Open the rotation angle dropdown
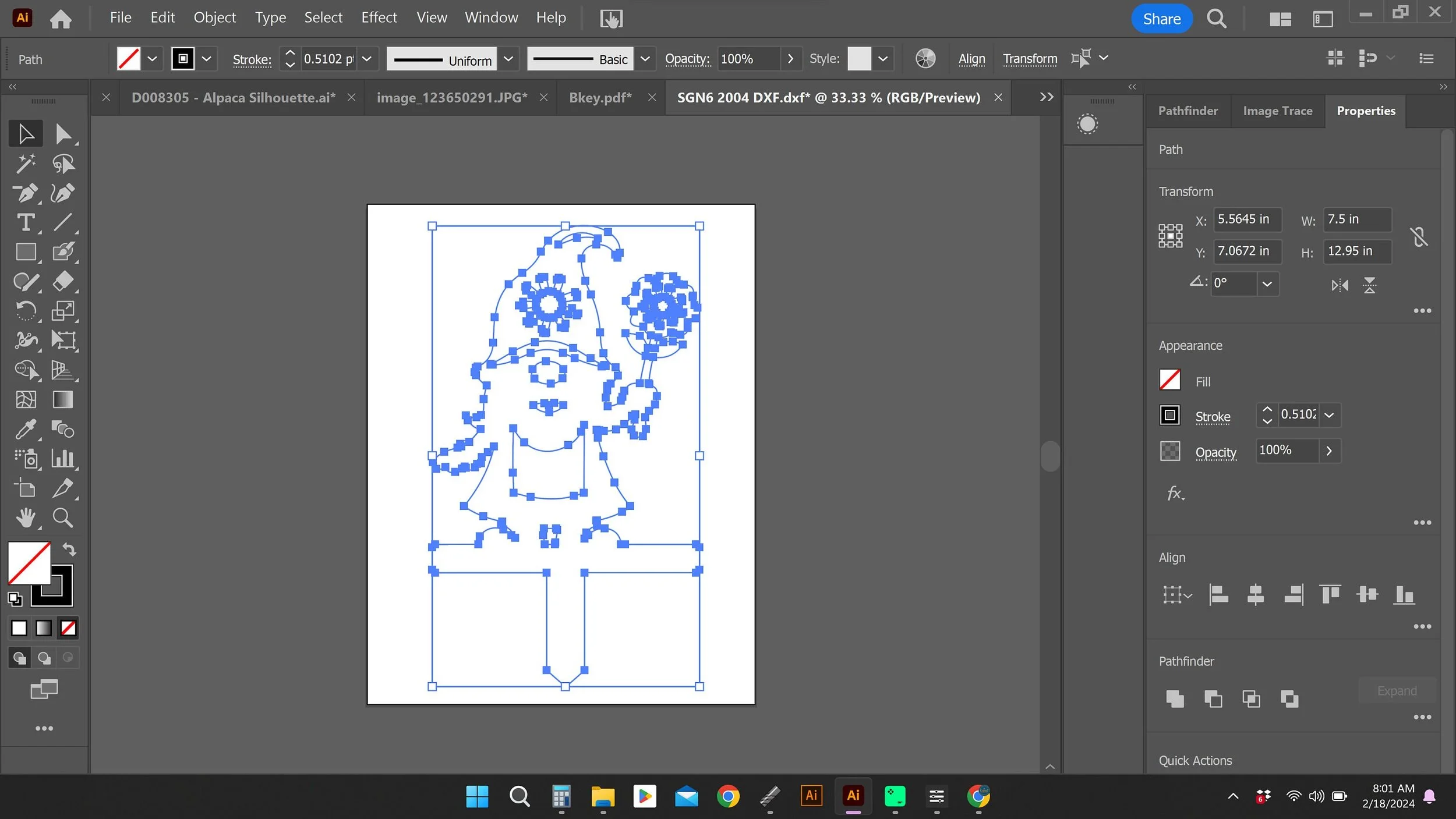Image resolution: width=1456 pixels, height=819 pixels. tap(1267, 284)
